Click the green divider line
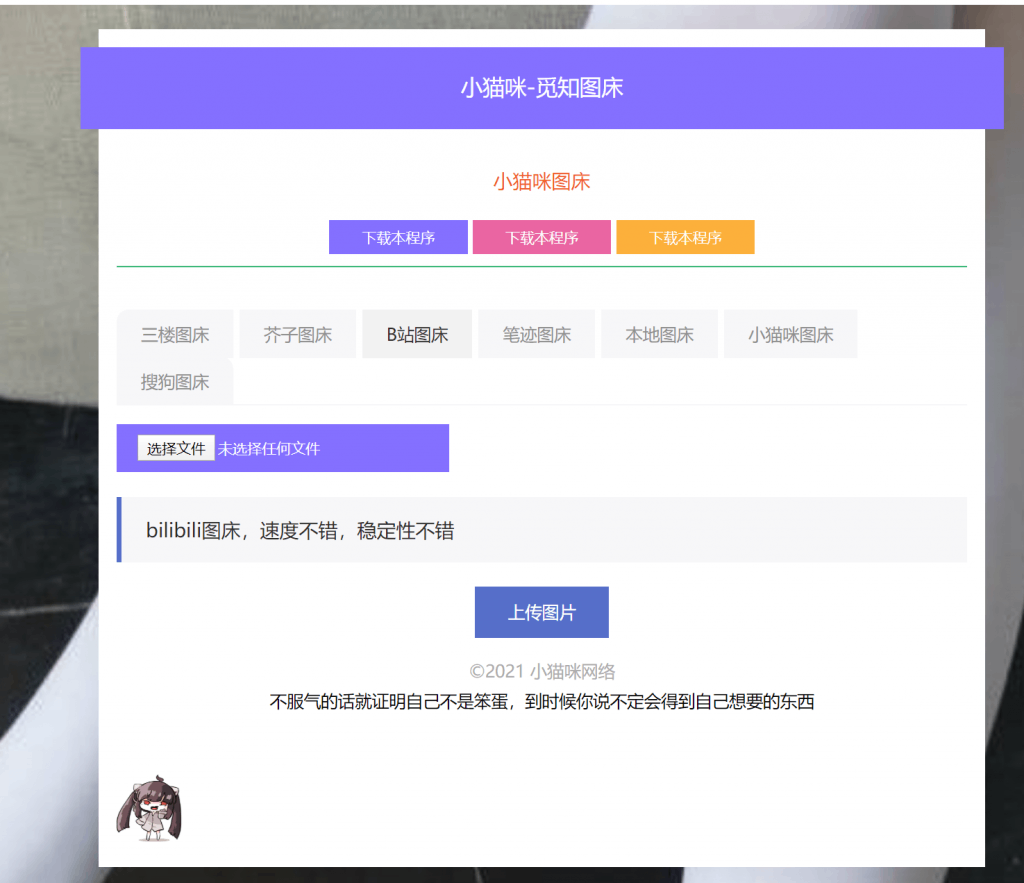 pos(541,266)
